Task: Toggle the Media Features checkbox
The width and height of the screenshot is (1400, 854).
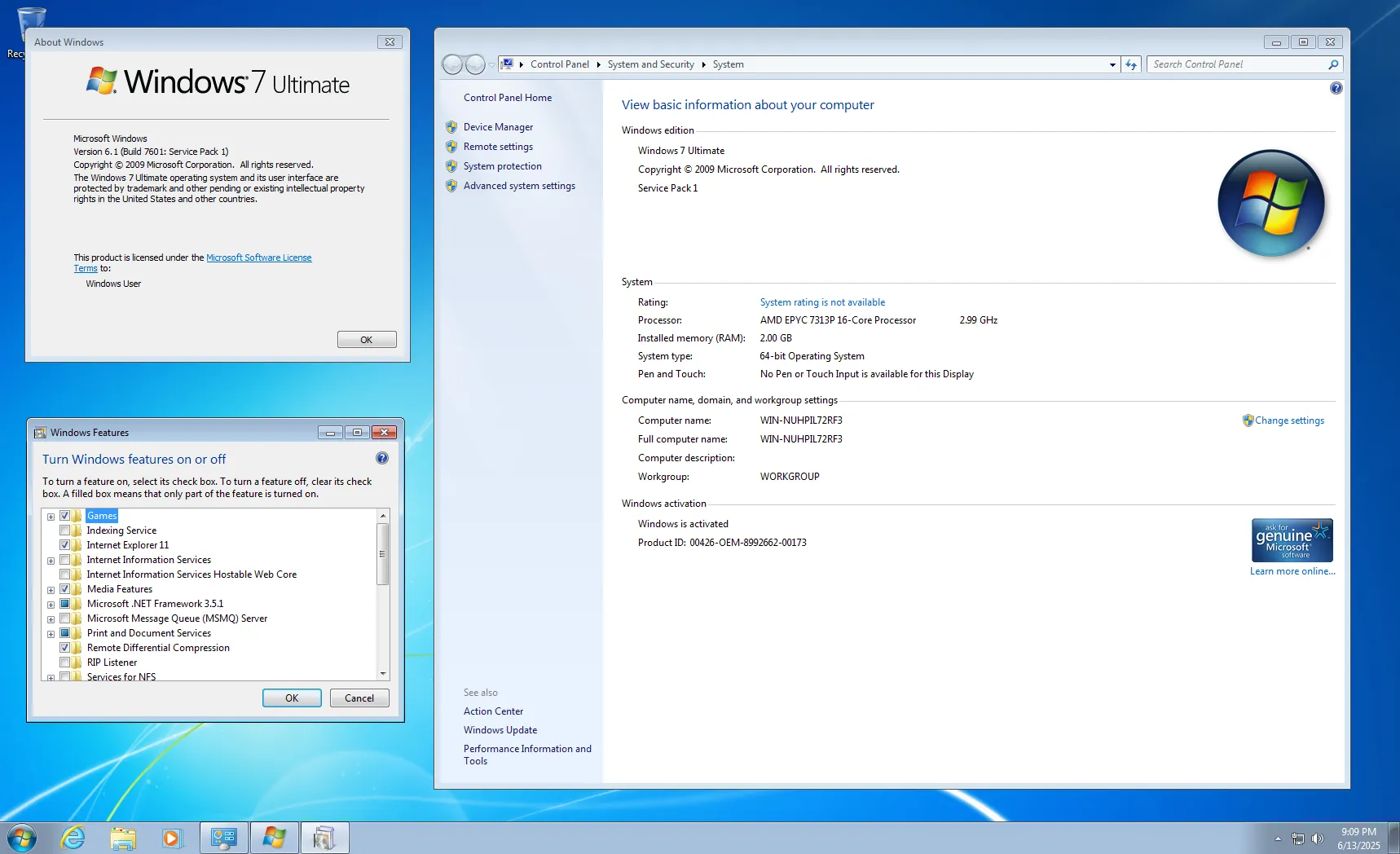Action: 64,589
